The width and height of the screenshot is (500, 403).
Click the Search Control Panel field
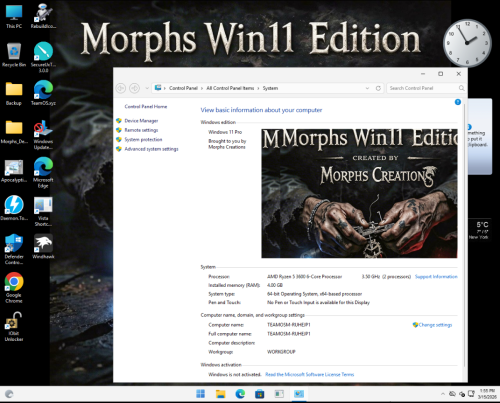[x=426, y=88]
